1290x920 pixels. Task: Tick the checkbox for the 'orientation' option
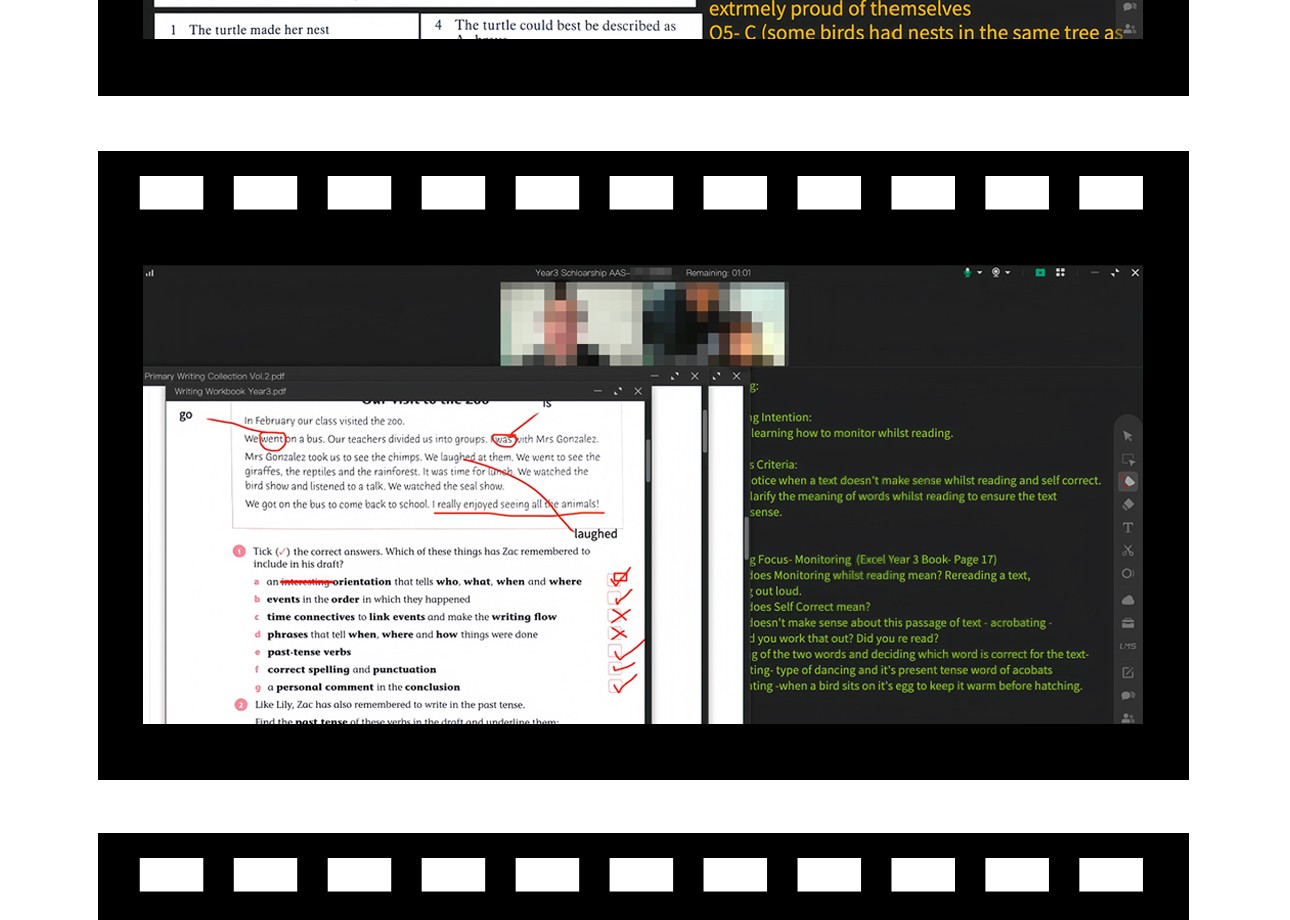(x=615, y=581)
